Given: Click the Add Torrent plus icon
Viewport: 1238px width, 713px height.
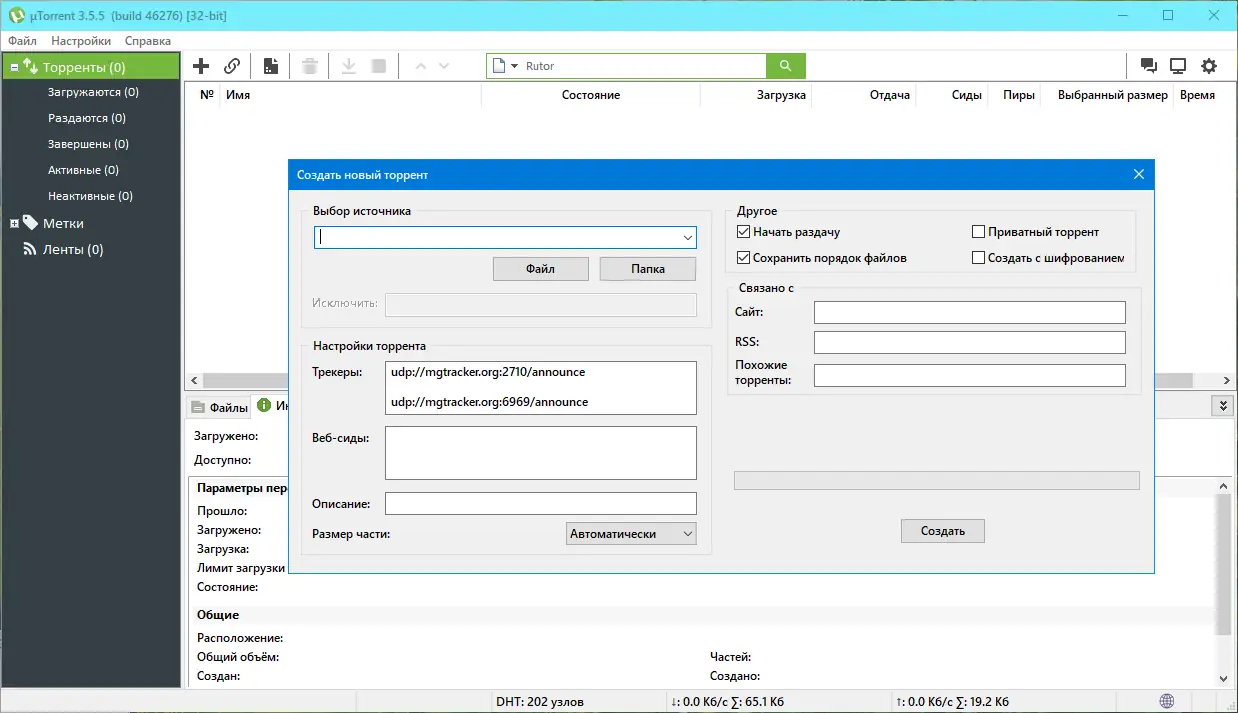Looking at the screenshot, I should point(201,66).
